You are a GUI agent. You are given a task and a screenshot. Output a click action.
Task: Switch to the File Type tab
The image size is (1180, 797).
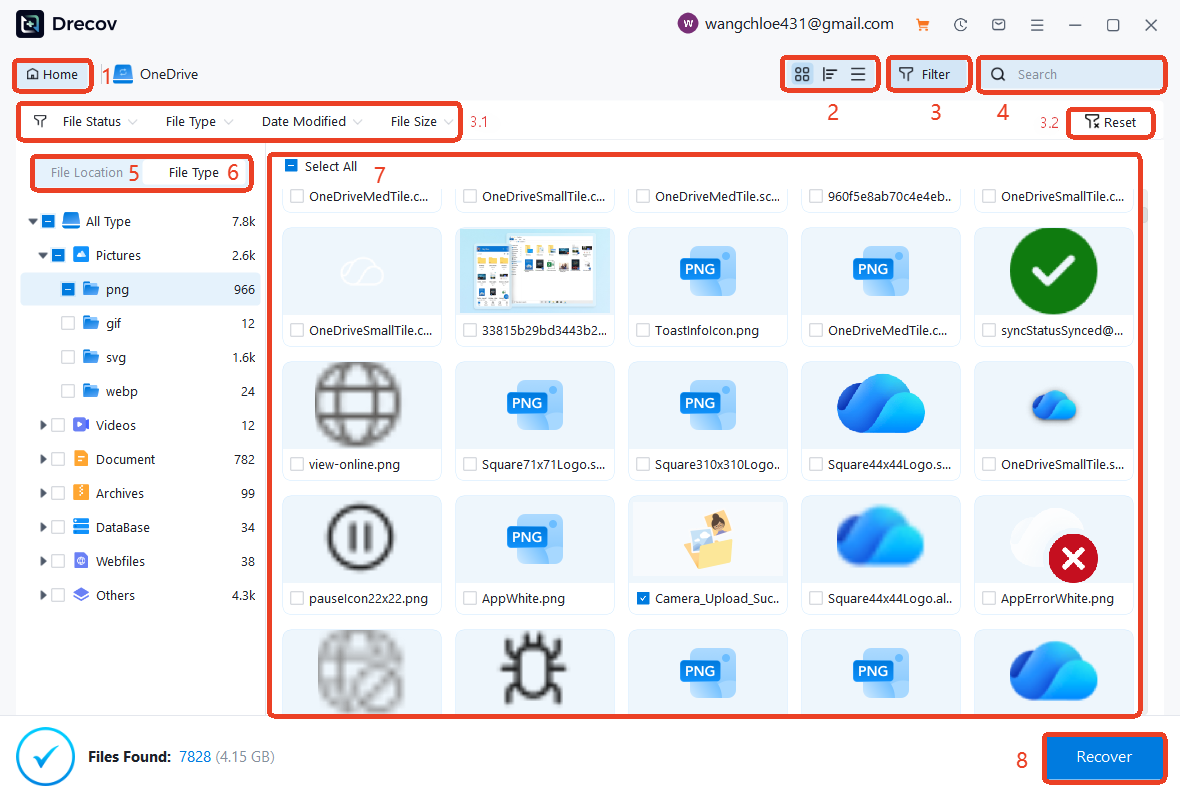(x=193, y=172)
